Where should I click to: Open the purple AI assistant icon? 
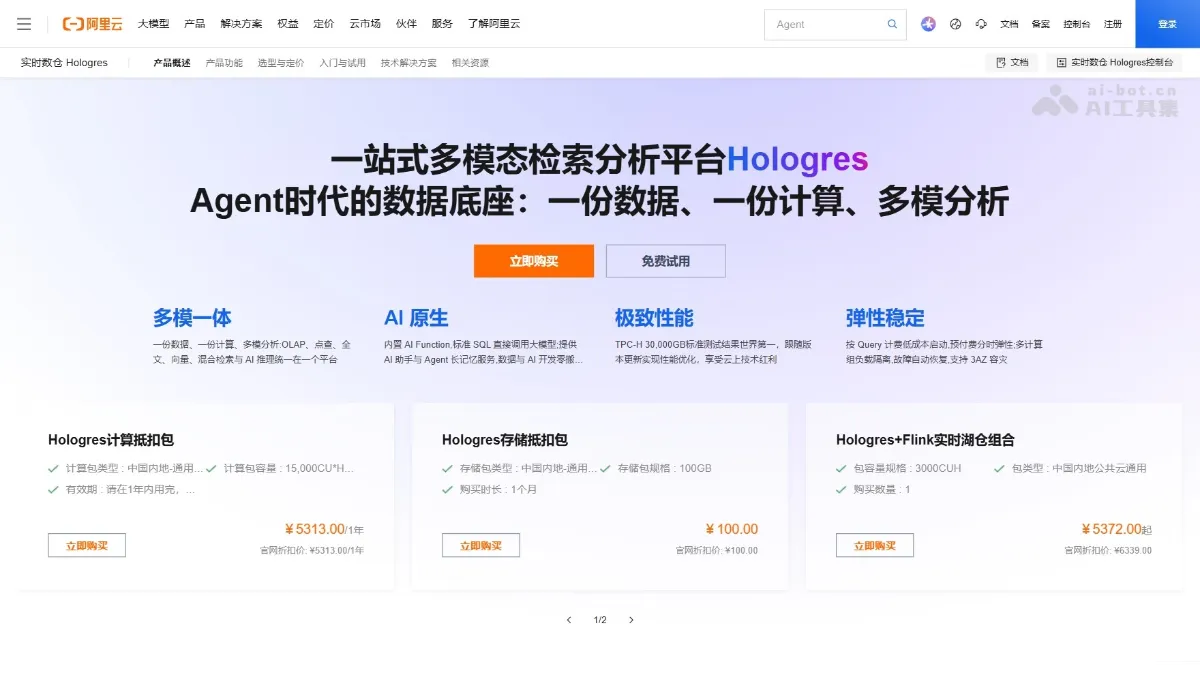pos(928,24)
